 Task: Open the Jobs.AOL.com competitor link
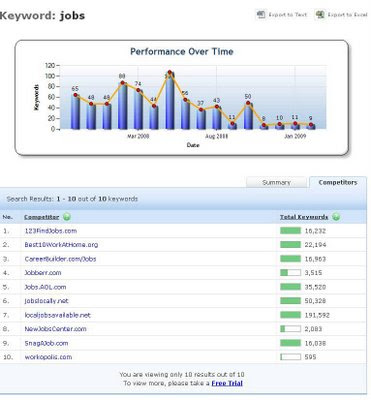click(45, 287)
